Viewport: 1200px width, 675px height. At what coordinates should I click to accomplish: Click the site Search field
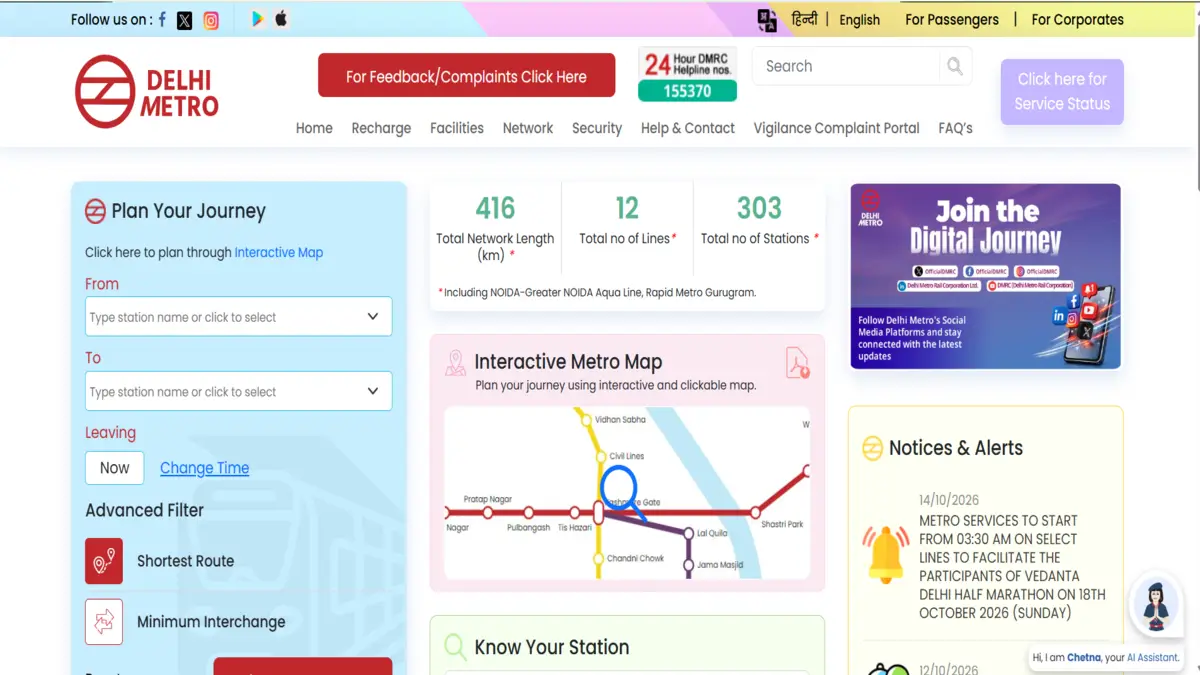point(847,66)
